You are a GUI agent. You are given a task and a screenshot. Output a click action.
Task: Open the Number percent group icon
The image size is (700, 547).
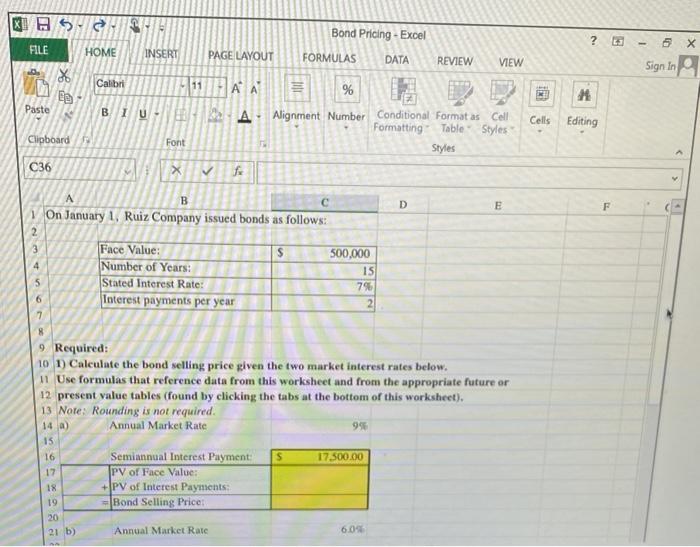[347, 89]
